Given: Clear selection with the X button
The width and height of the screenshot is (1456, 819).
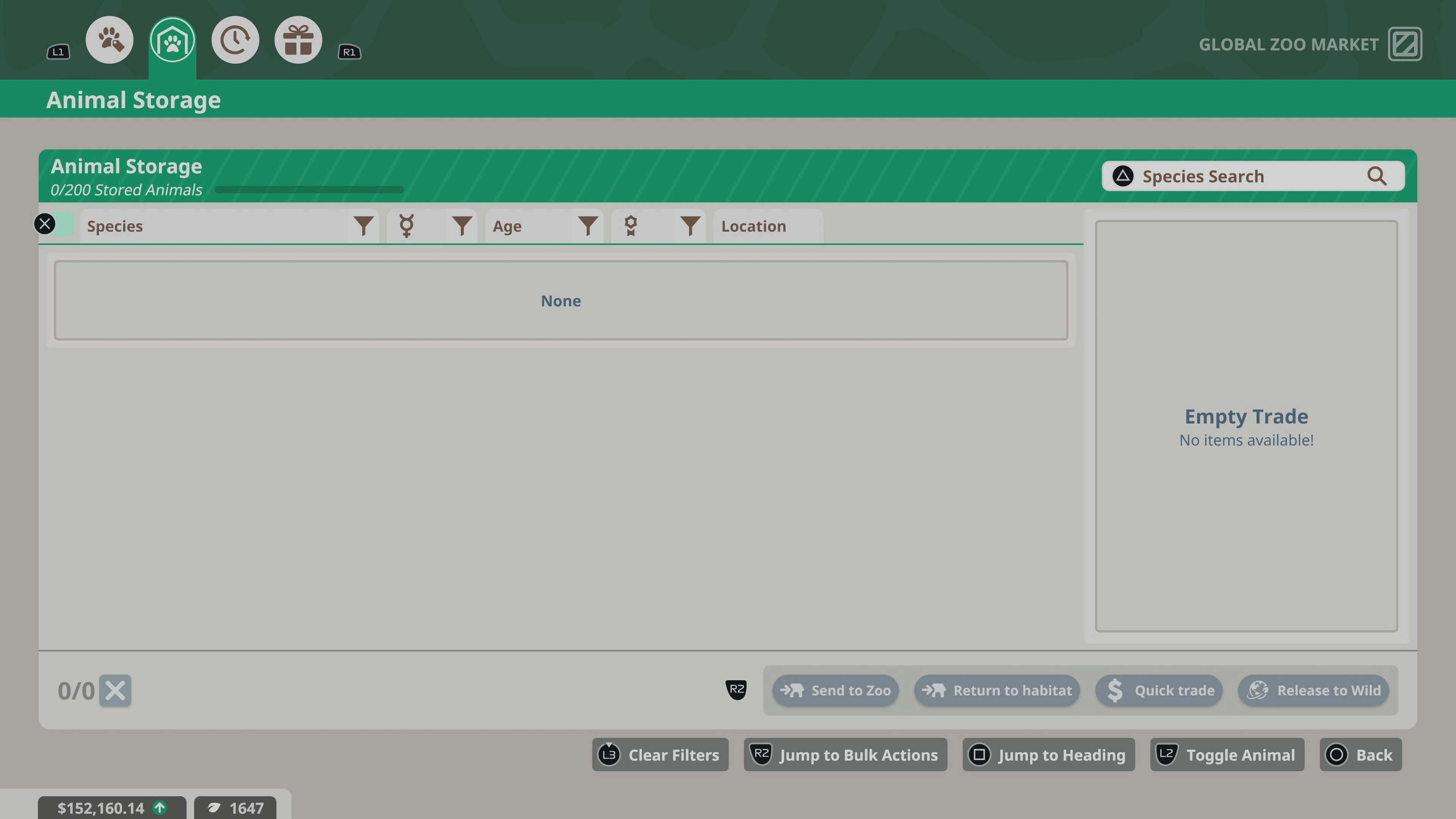Looking at the screenshot, I should point(115,691).
